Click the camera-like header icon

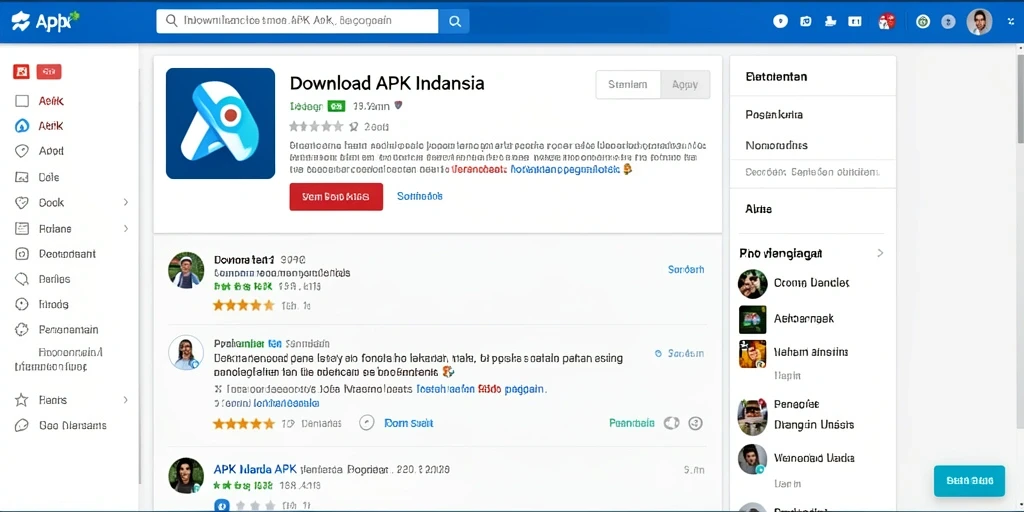[x=806, y=22]
